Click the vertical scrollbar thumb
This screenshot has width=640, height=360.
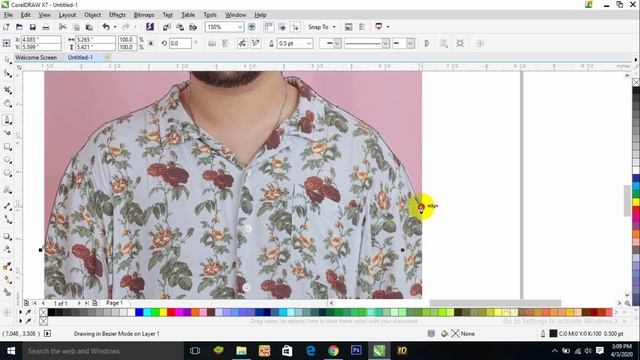click(x=628, y=201)
